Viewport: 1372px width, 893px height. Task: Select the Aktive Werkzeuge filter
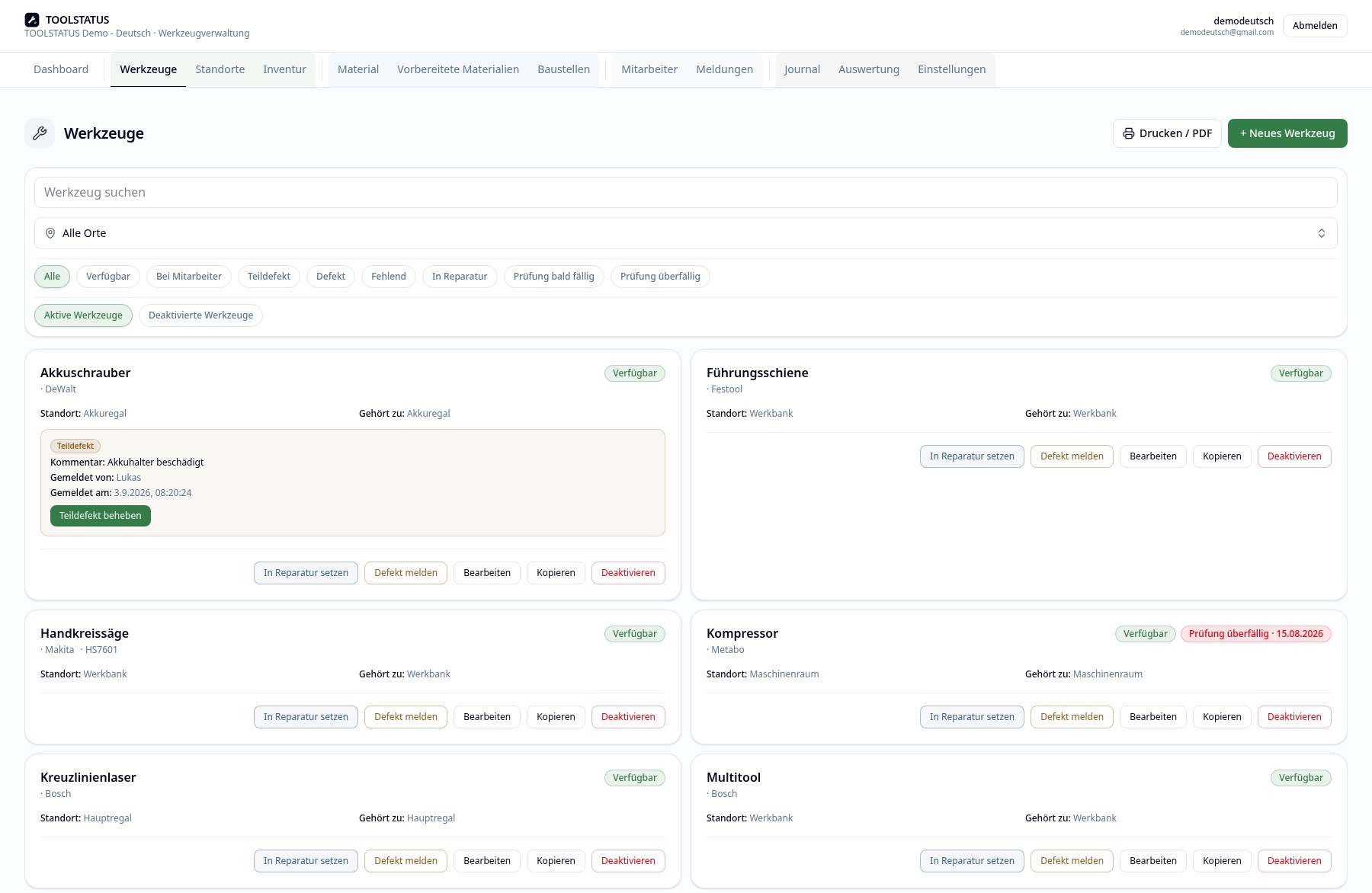pyautogui.click(x=83, y=315)
